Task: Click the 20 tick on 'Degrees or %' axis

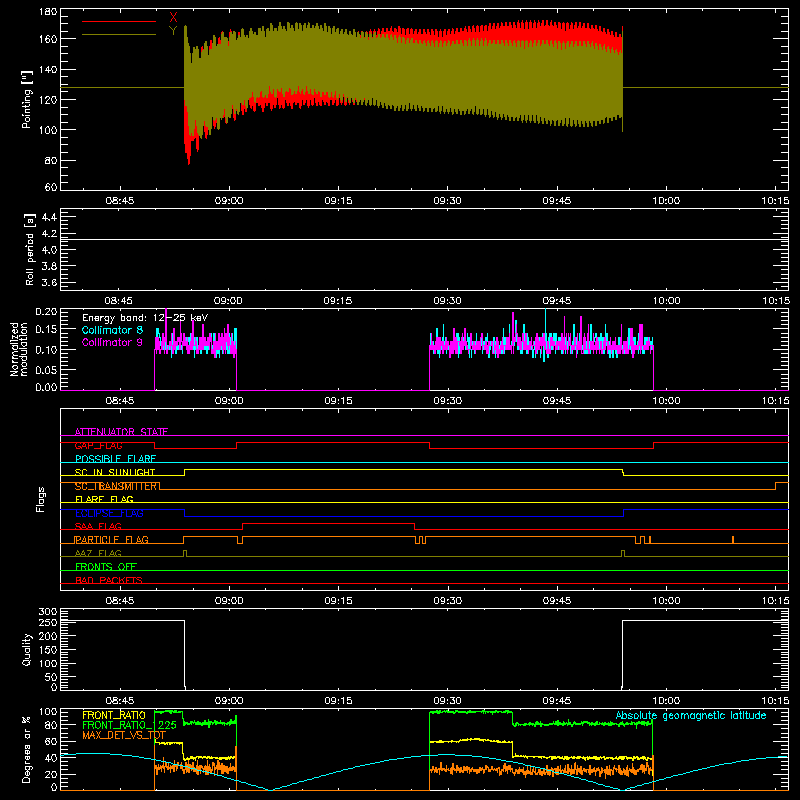Action: pos(51,774)
